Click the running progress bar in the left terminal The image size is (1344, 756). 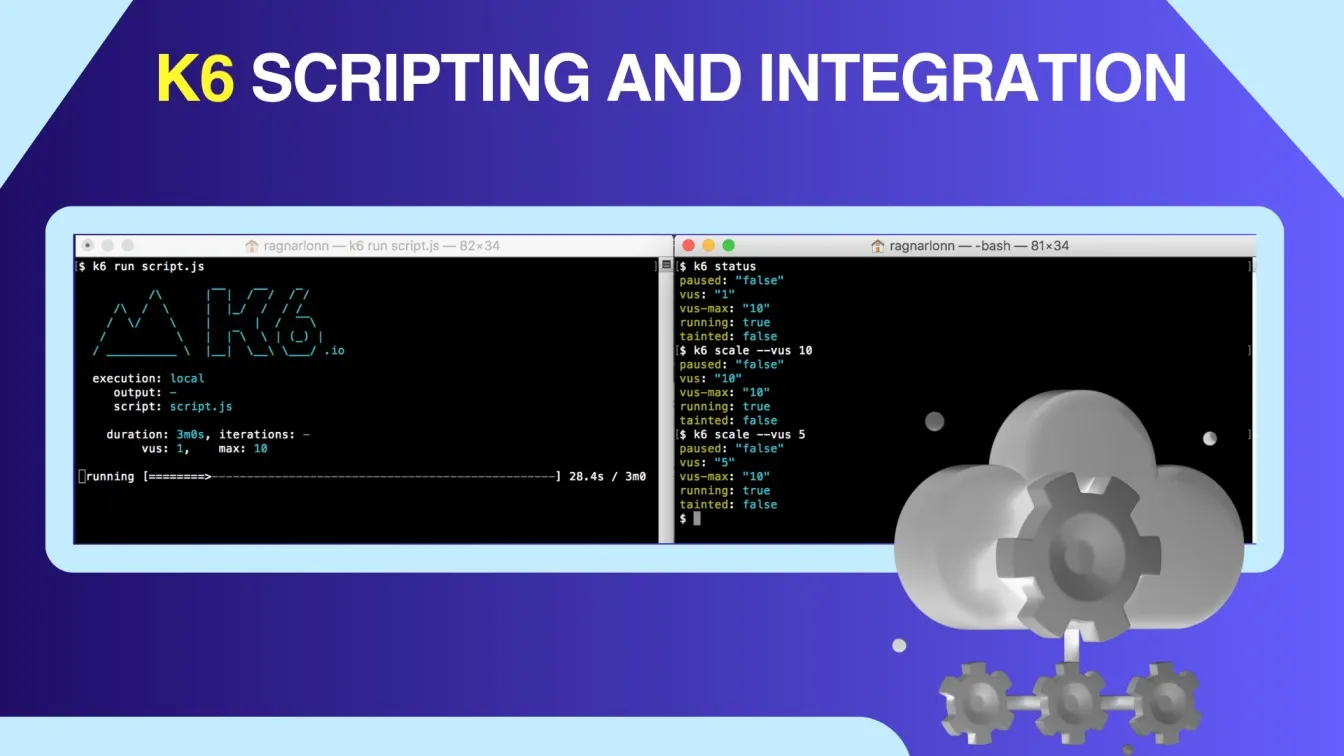353,477
